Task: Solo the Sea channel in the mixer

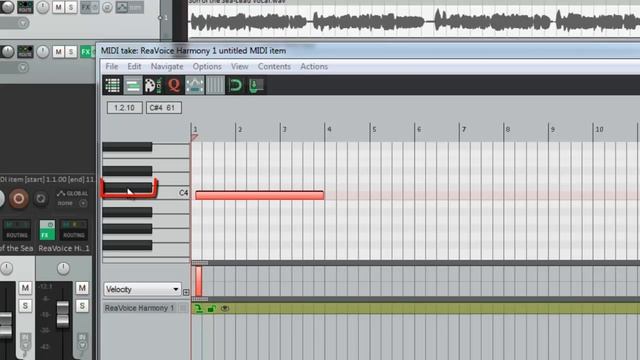Action: [x=25, y=306]
